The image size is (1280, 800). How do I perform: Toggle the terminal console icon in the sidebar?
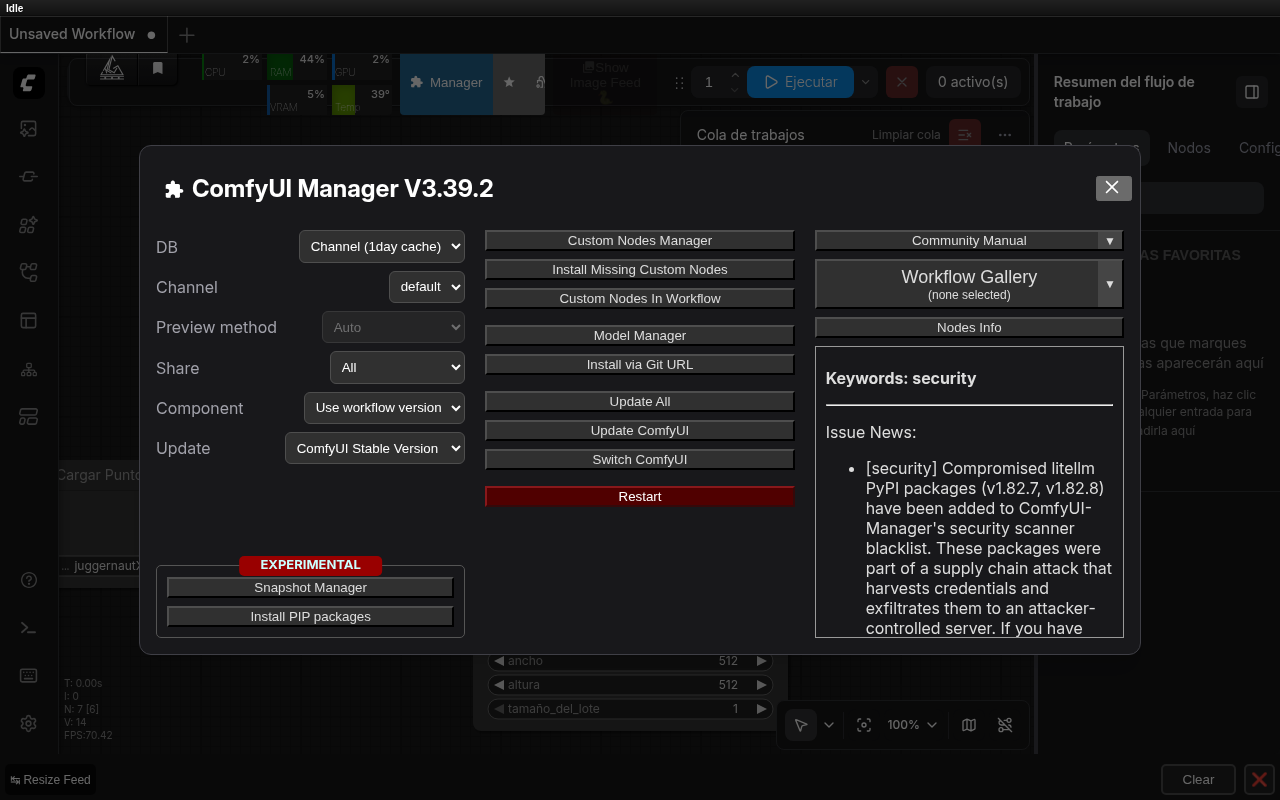click(28, 628)
